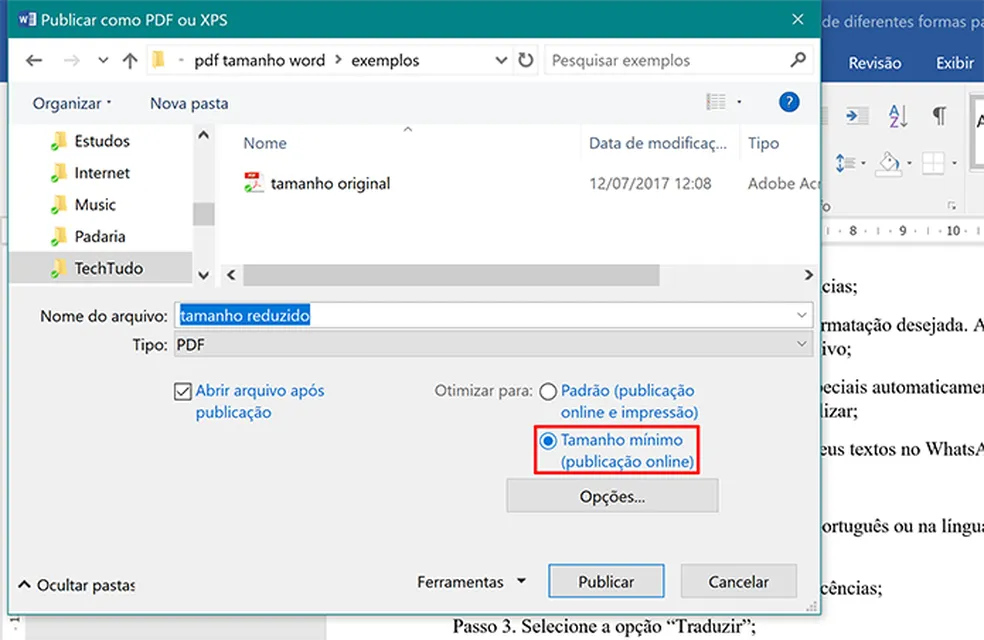
Task: Click the horizontal scrollbar left arrow
Action: pyautogui.click(x=231, y=275)
